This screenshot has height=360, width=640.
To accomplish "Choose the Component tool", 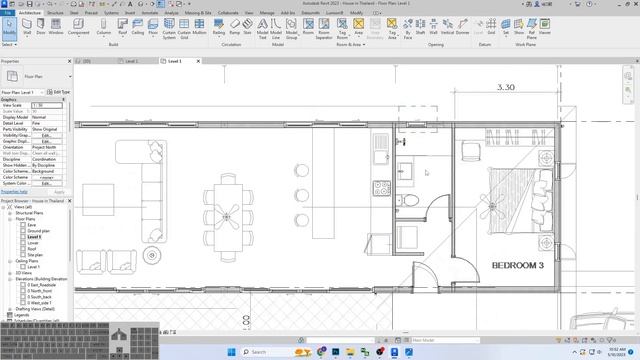I will 78,27.
